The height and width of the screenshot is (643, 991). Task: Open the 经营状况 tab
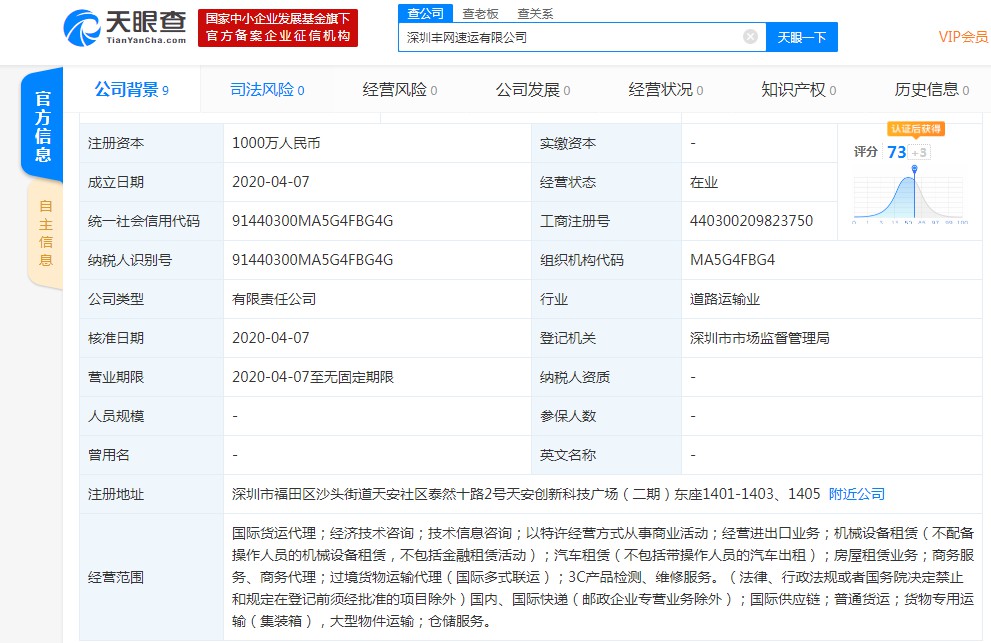point(666,90)
